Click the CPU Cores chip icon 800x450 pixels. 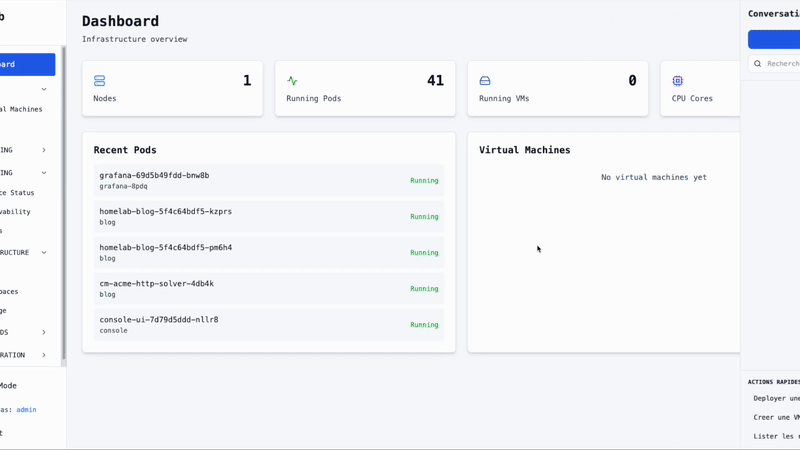[678, 81]
